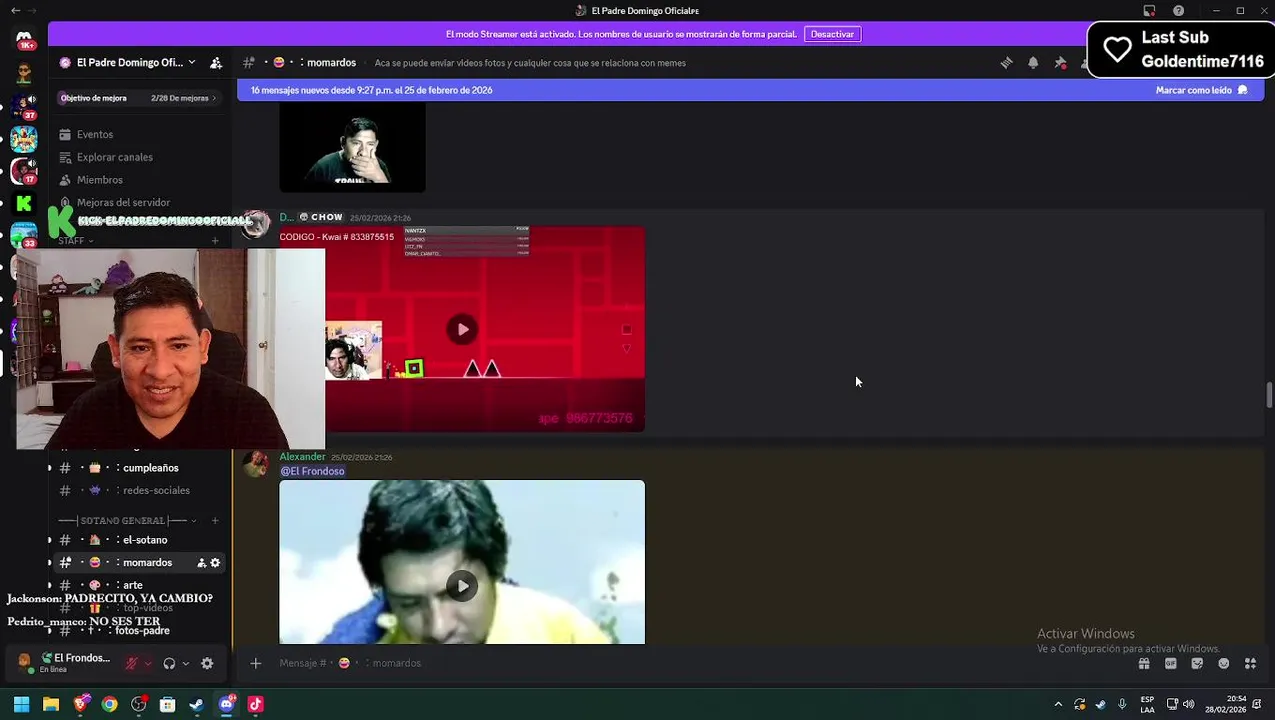Click @El Frondoso mention
Image resolution: width=1275 pixels, height=720 pixels.
tap(312, 471)
